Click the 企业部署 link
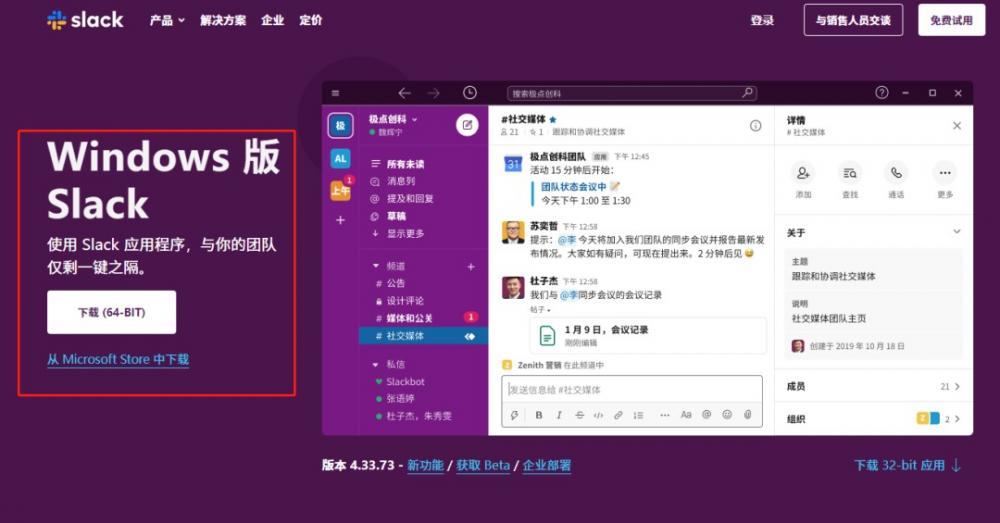 coord(547,465)
